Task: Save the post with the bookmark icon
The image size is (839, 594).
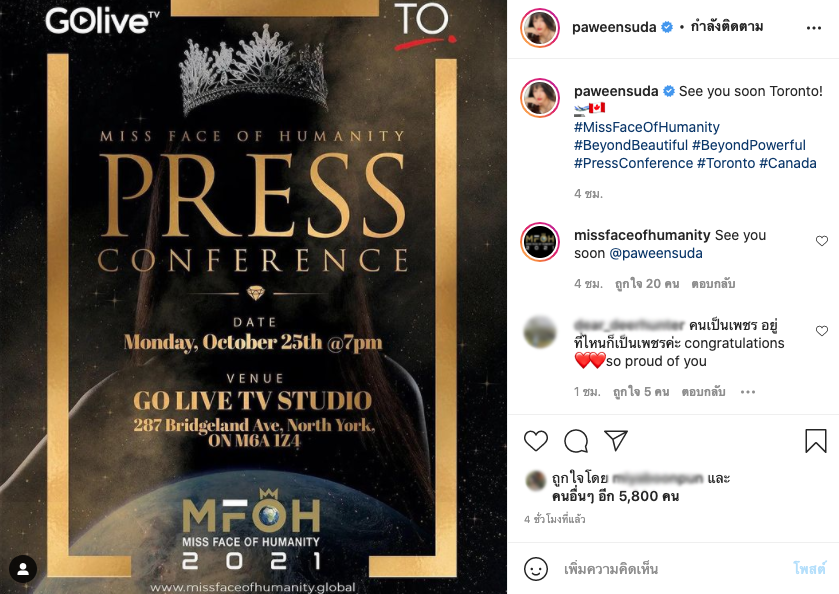Action: click(815, 441)
